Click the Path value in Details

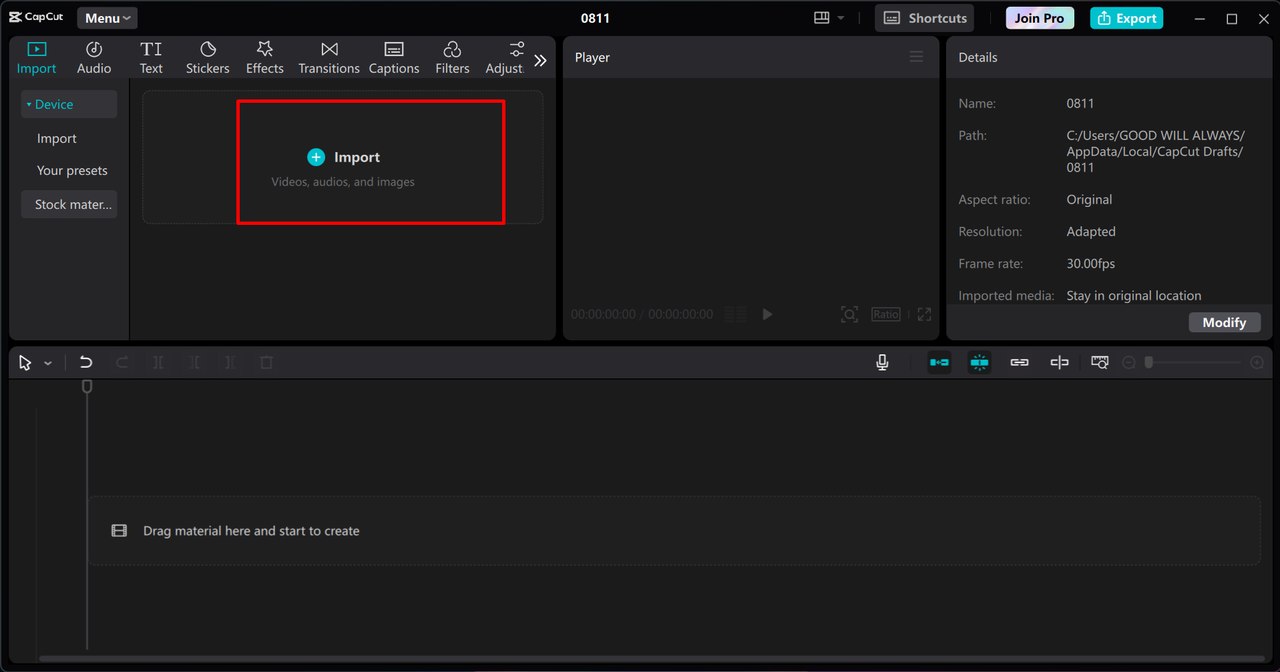[x=1155, y=151]
